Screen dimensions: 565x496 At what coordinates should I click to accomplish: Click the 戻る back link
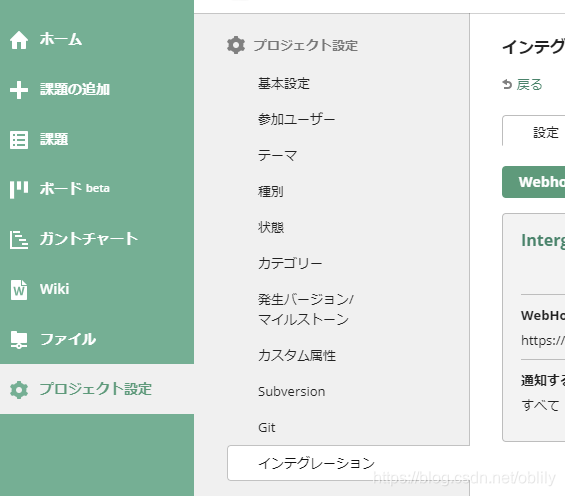coord(529,85)
